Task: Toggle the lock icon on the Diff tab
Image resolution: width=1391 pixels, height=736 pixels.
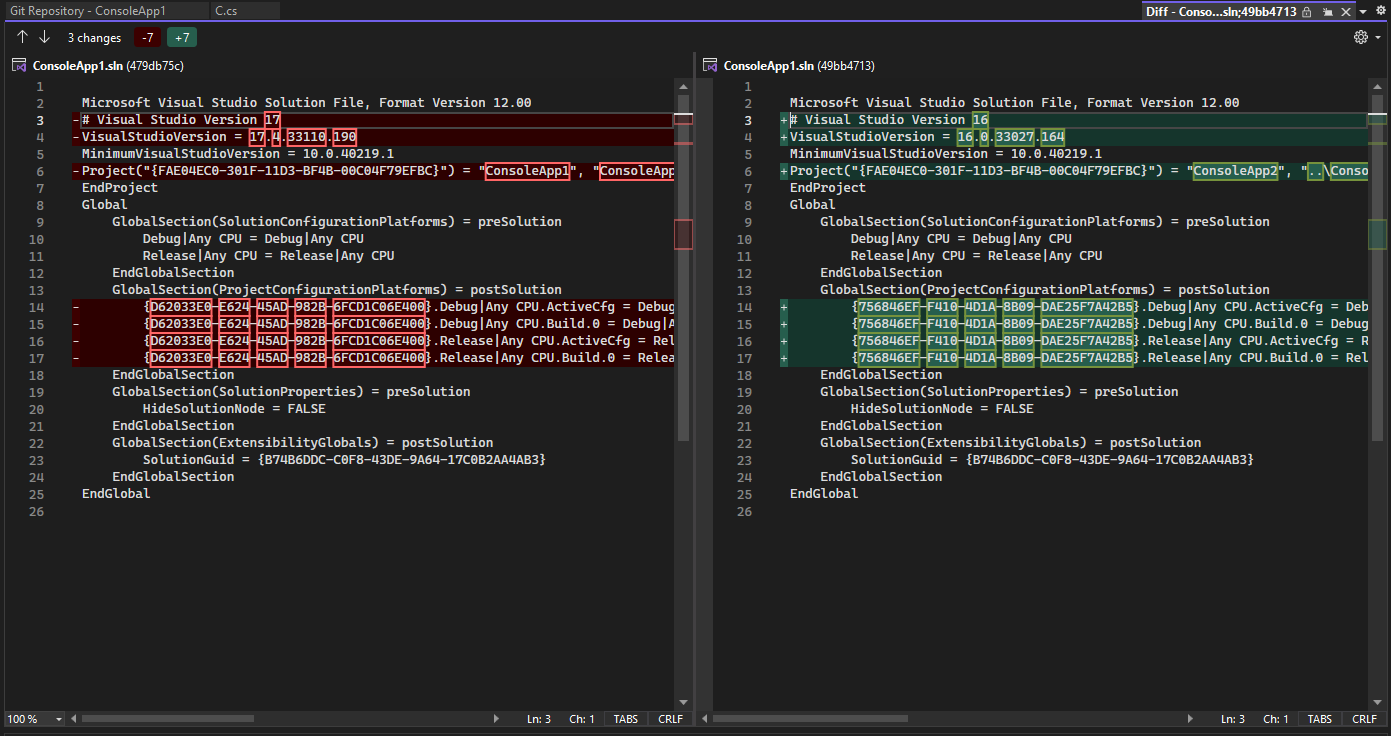Action: (1306, 11)
